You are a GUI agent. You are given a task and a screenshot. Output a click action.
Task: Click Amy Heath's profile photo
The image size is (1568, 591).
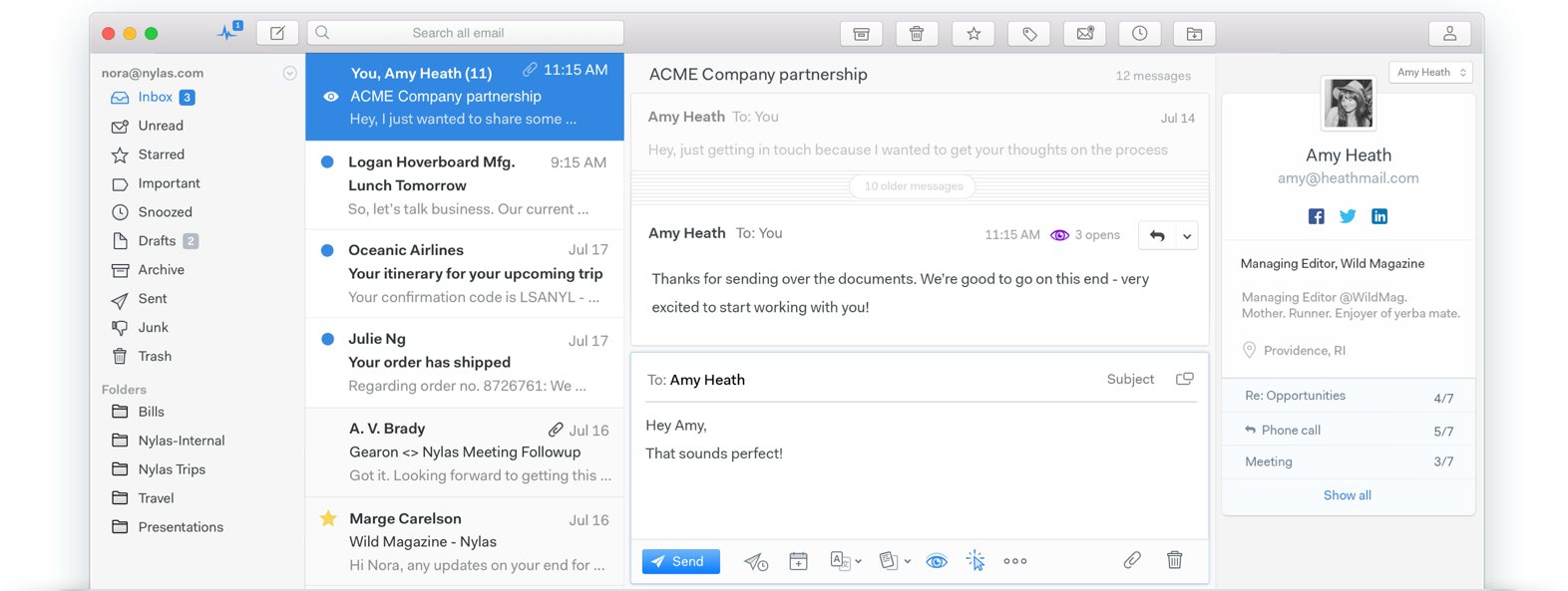pos(1349,104)
